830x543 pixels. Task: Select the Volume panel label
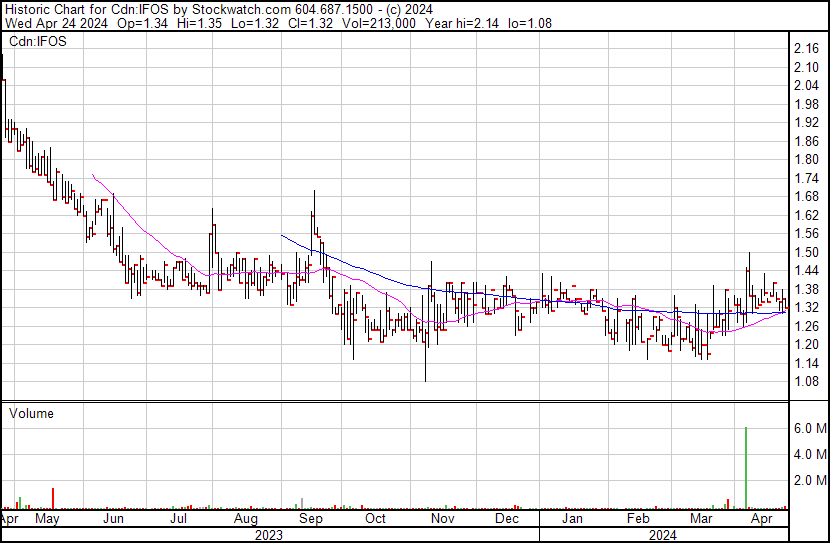(31, 413)
